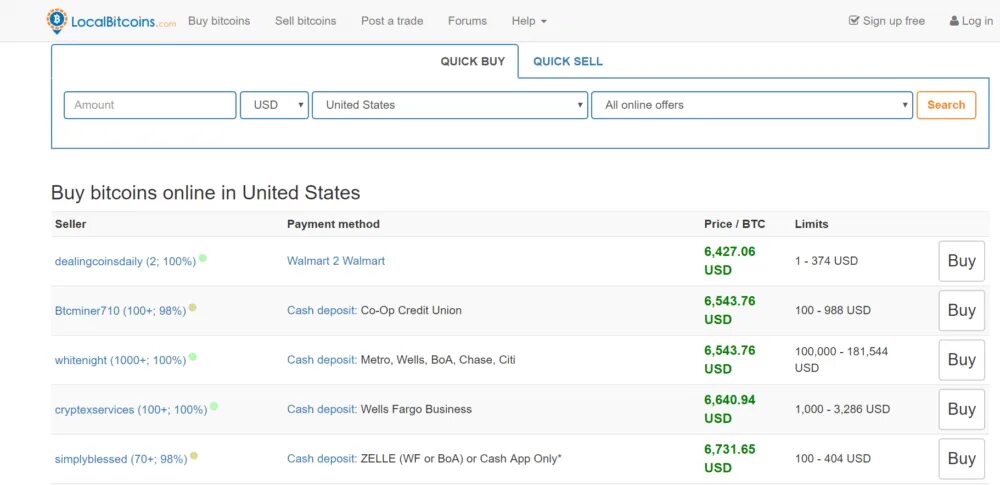Switch to the Quick Buy tab
The width and height of the screenshot is (1000, 485).
coord(473,61)
